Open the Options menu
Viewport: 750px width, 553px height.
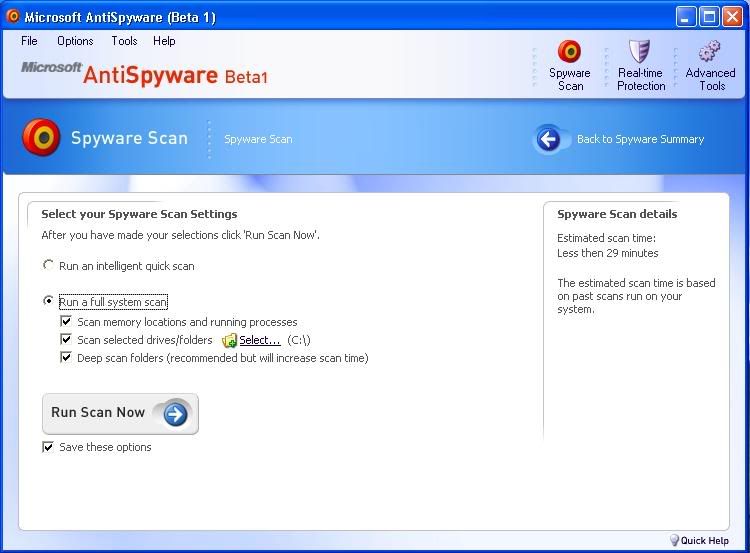point(75,41)
